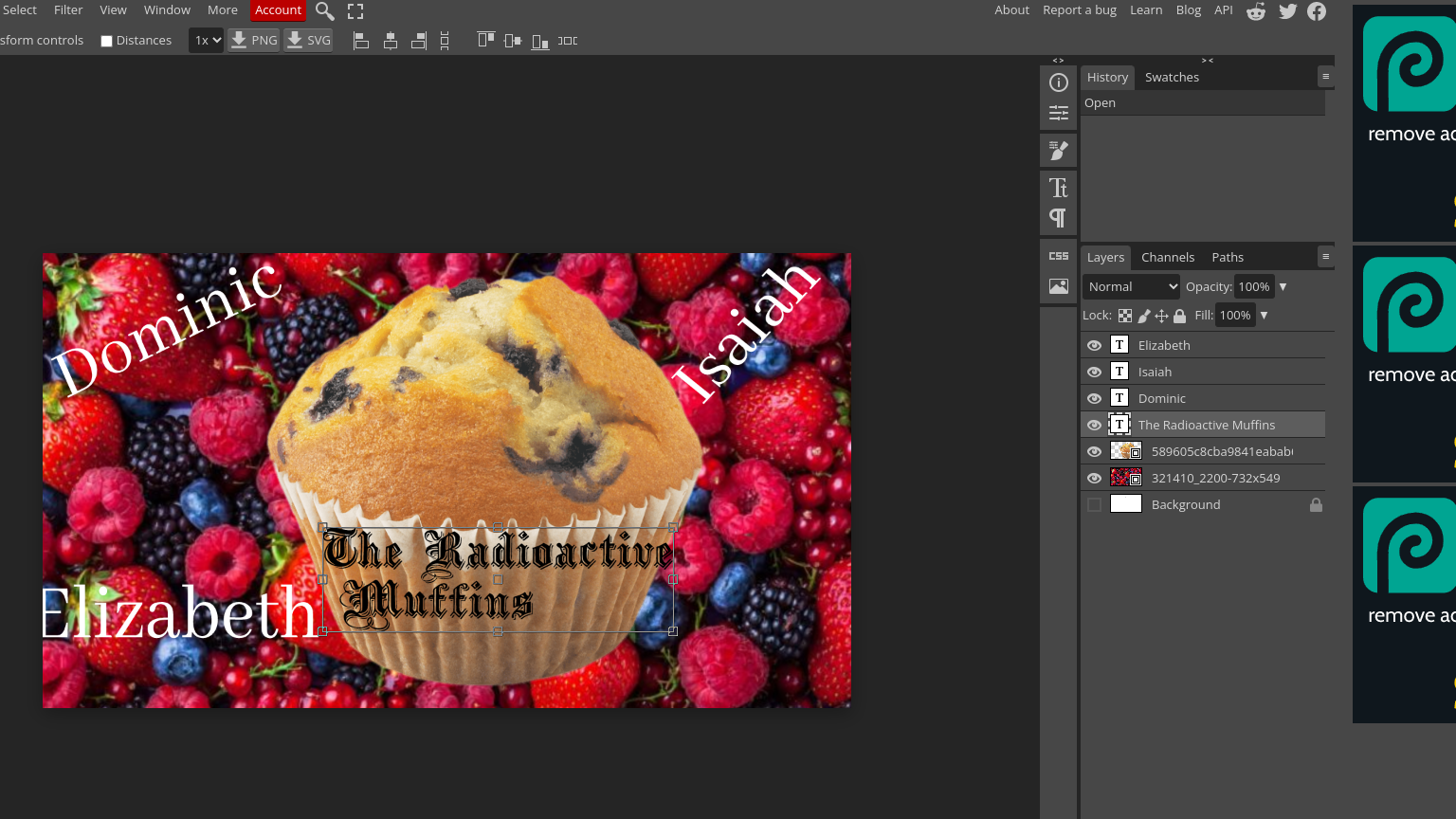Viewport: 1456px width, 819px height.
Task: Open the Filter menu
Action: tap(68, 9)
